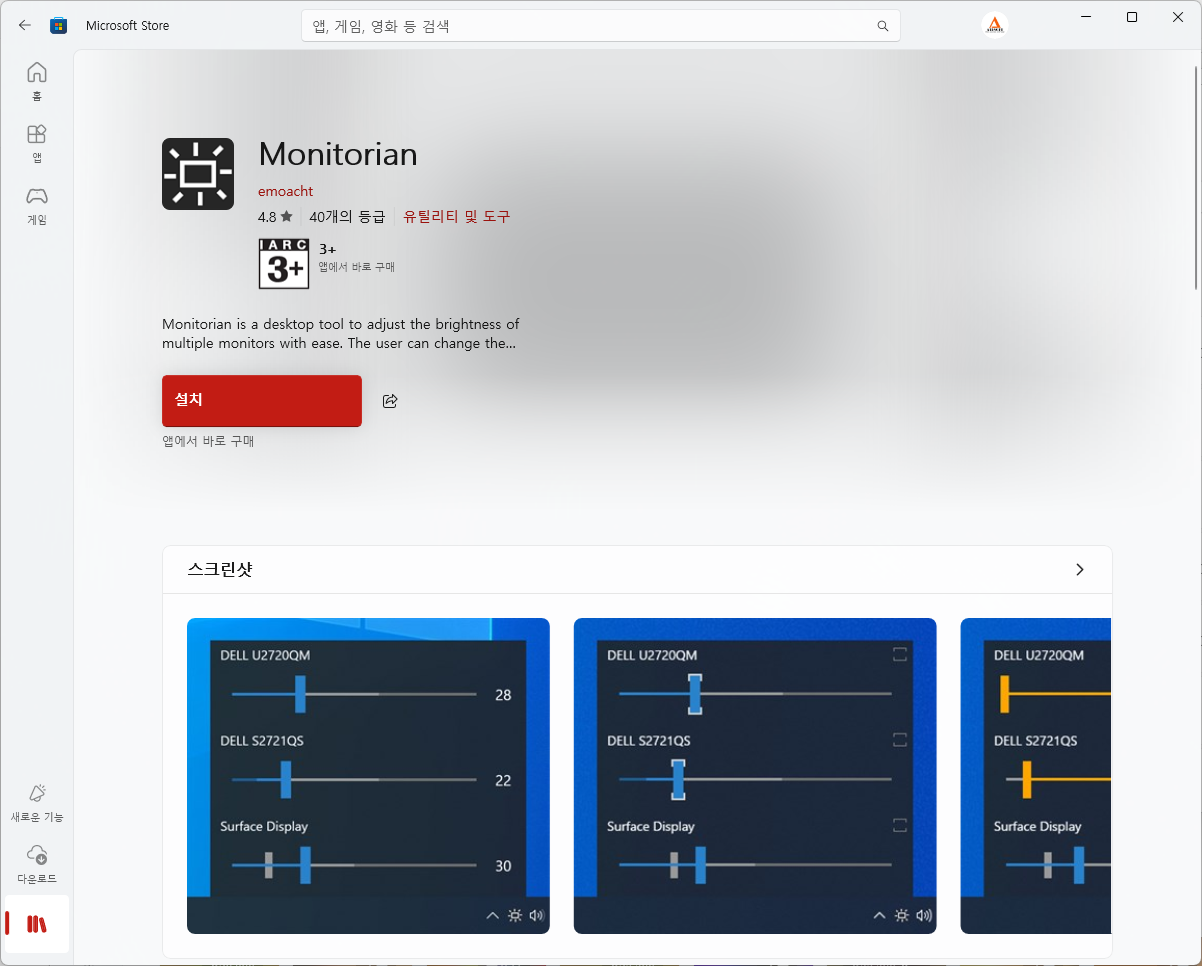
Task: Open the Games (게임) sidebar item
Action: coord(37,205)
